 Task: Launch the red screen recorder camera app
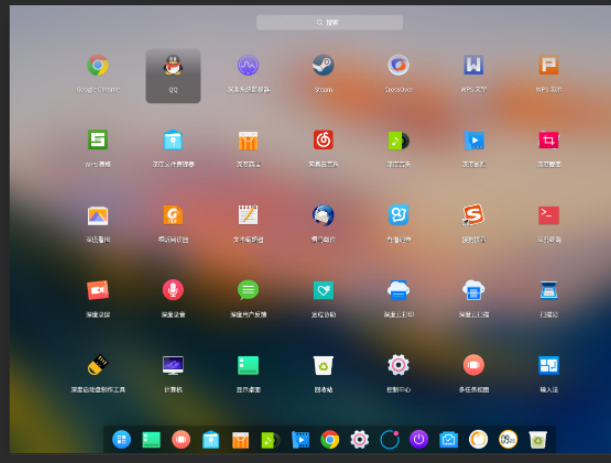click(98, 290)
